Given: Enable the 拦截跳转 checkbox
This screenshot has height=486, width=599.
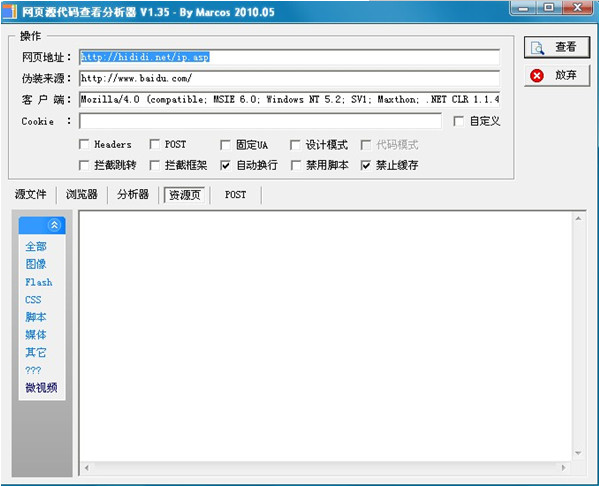Looking at the screenshot, I should tap(84, 165).
